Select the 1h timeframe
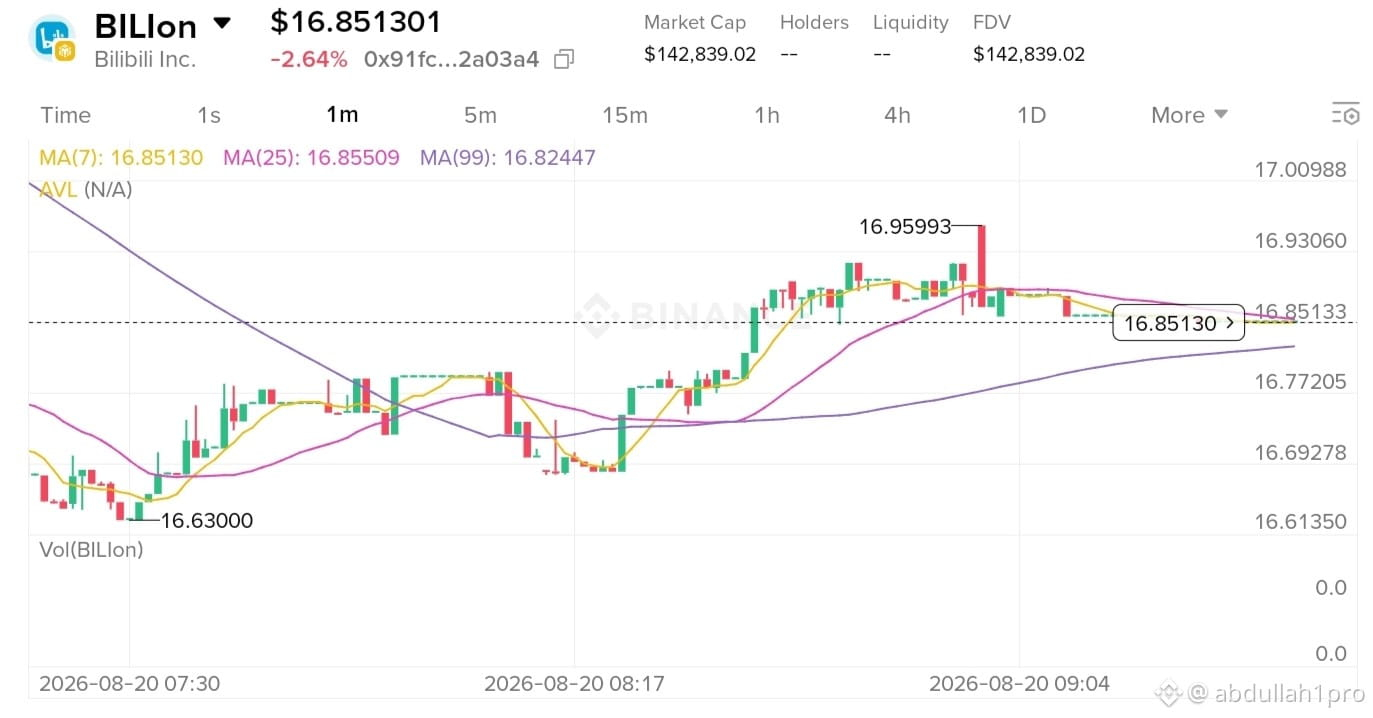 click(x=767, y=115)
